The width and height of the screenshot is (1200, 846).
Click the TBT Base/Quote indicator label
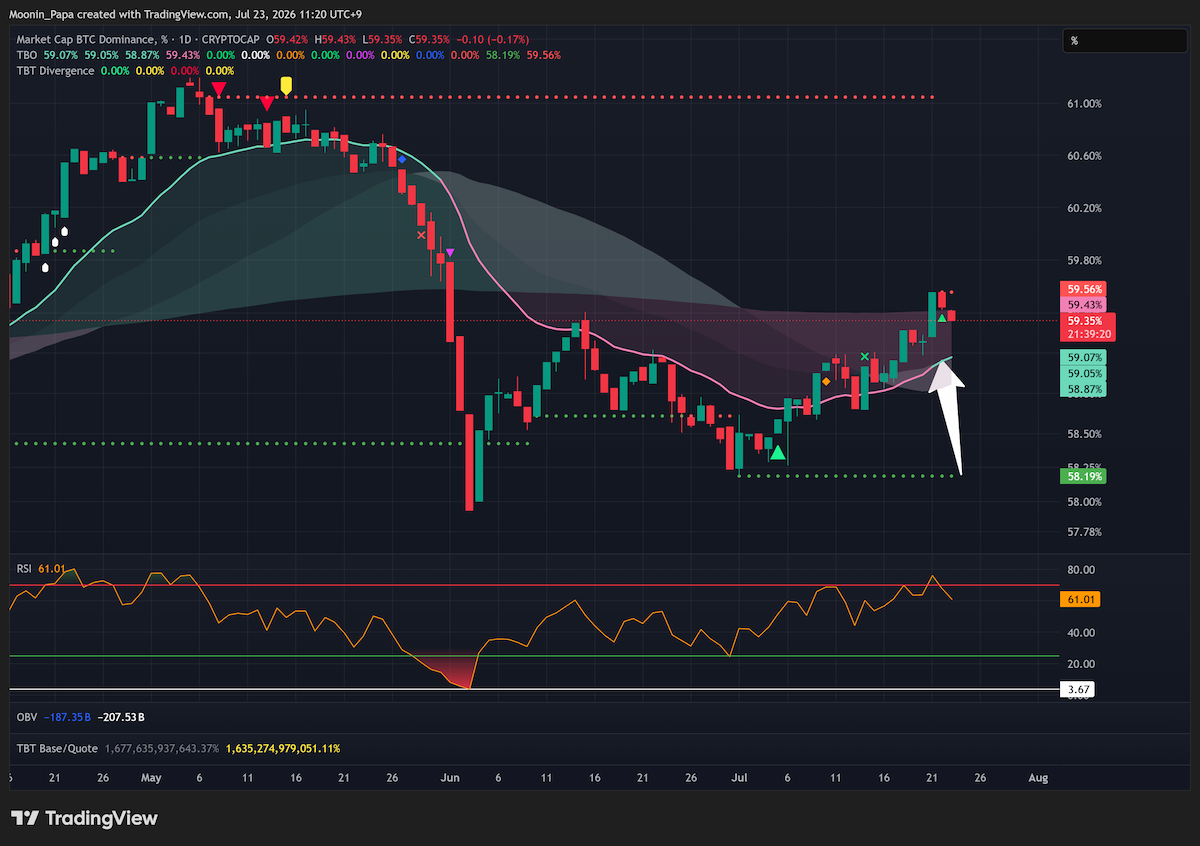click(57, 748)
